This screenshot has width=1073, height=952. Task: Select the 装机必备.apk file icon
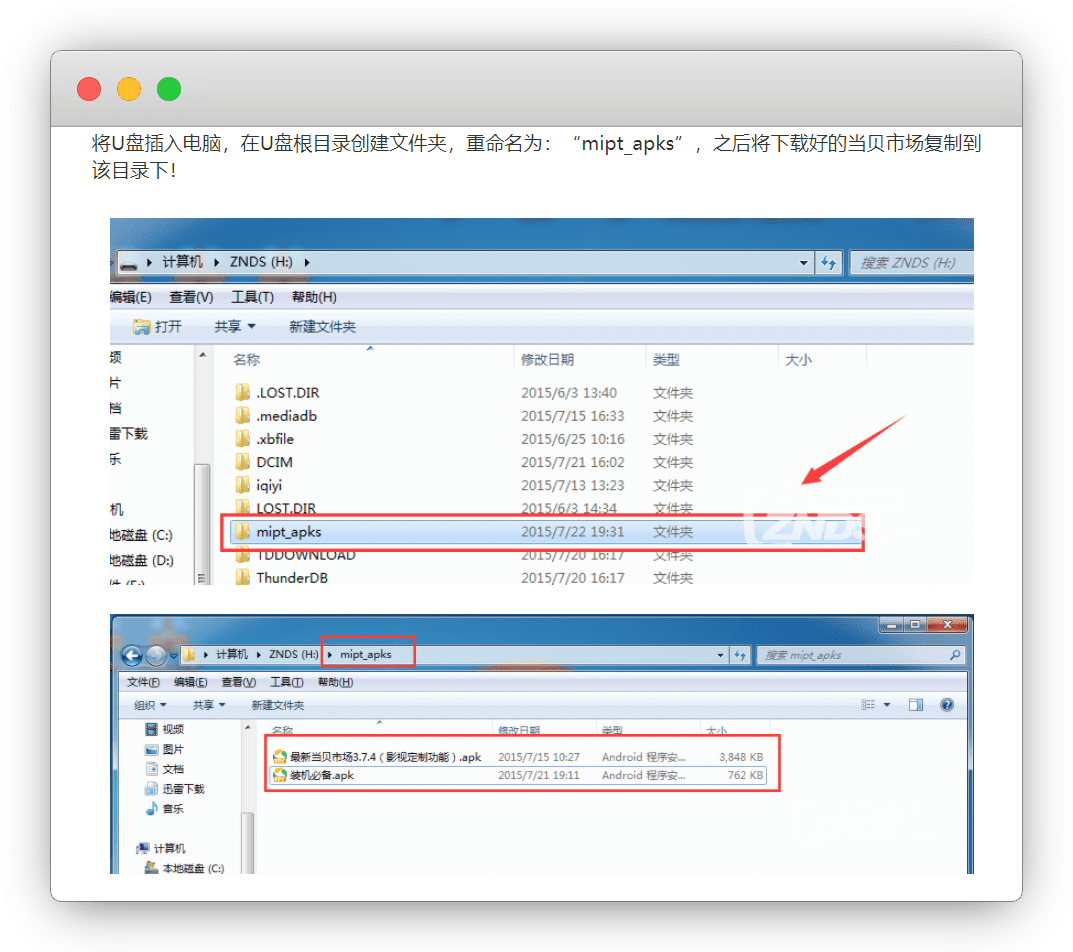(x=280, y=775)
